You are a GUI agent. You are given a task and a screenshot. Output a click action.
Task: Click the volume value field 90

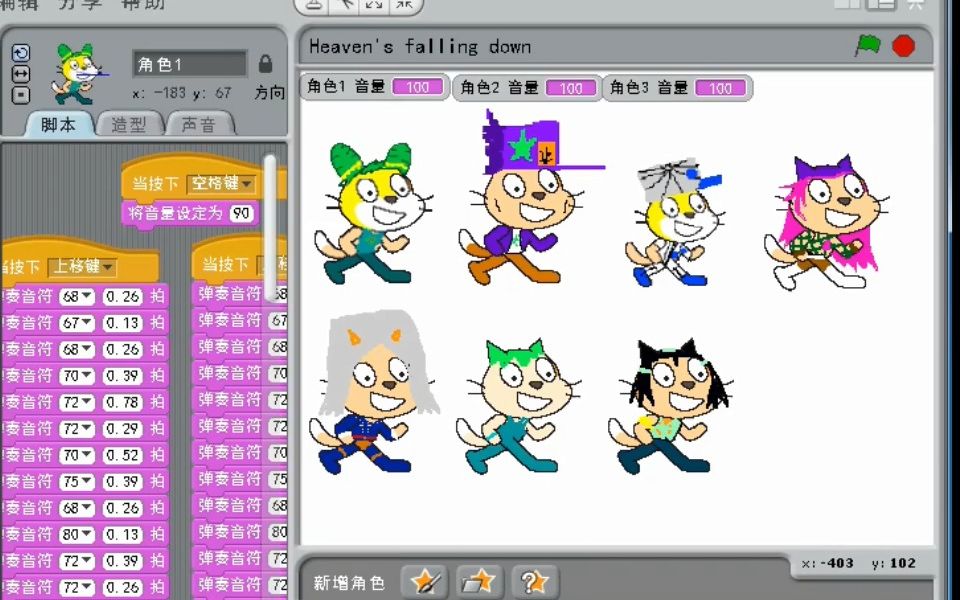(x=241, y=213)
